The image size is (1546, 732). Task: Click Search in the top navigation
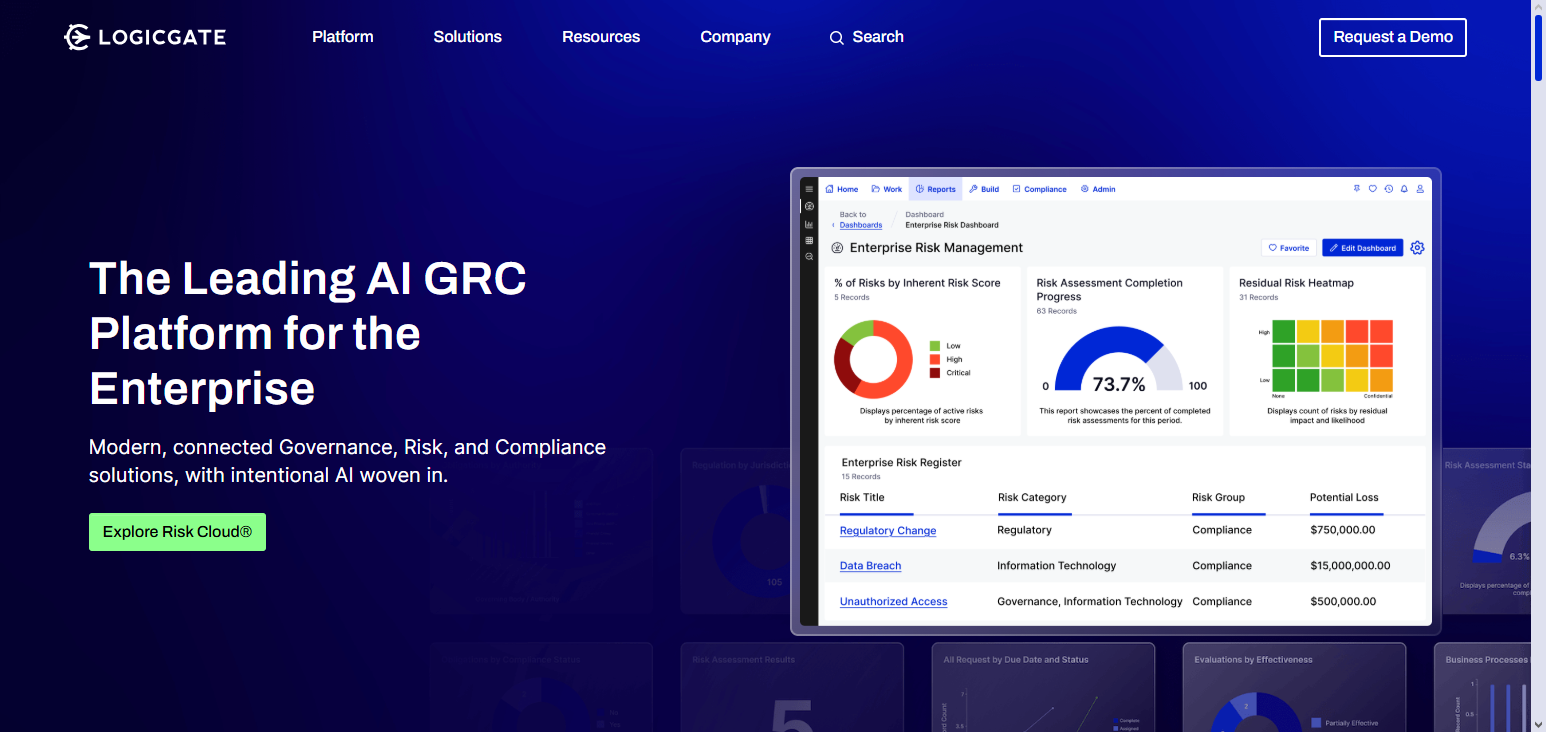click(x=866, y=37)
